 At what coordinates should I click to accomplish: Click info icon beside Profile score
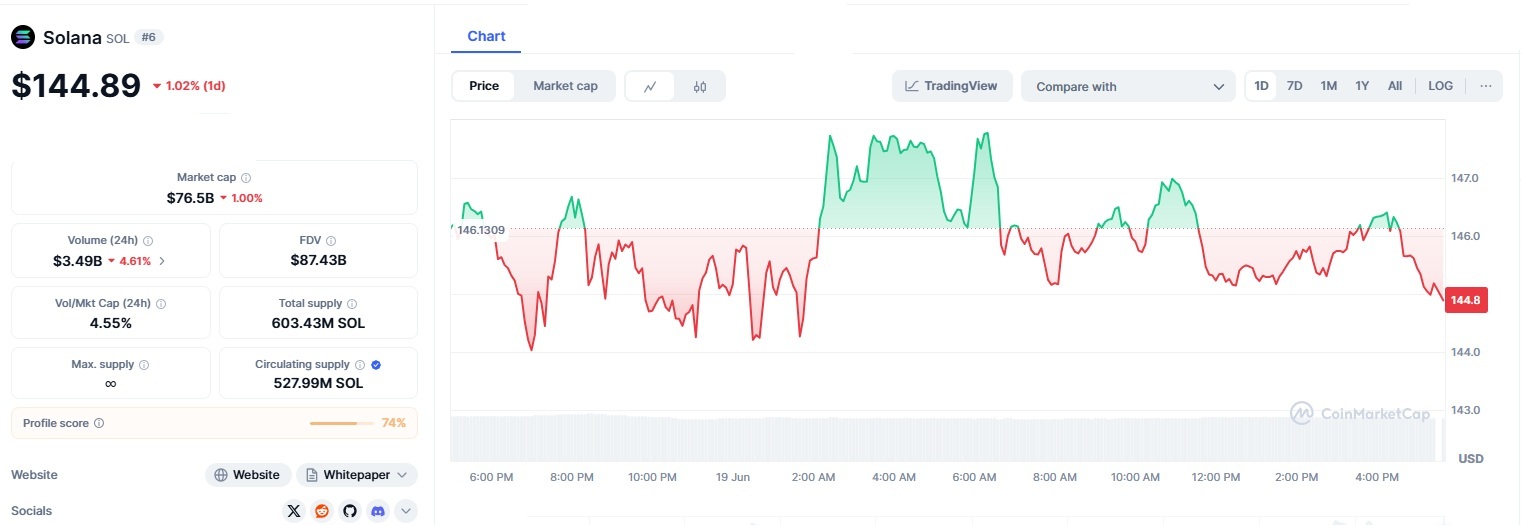pyautogui.click(x=99, y=423)
